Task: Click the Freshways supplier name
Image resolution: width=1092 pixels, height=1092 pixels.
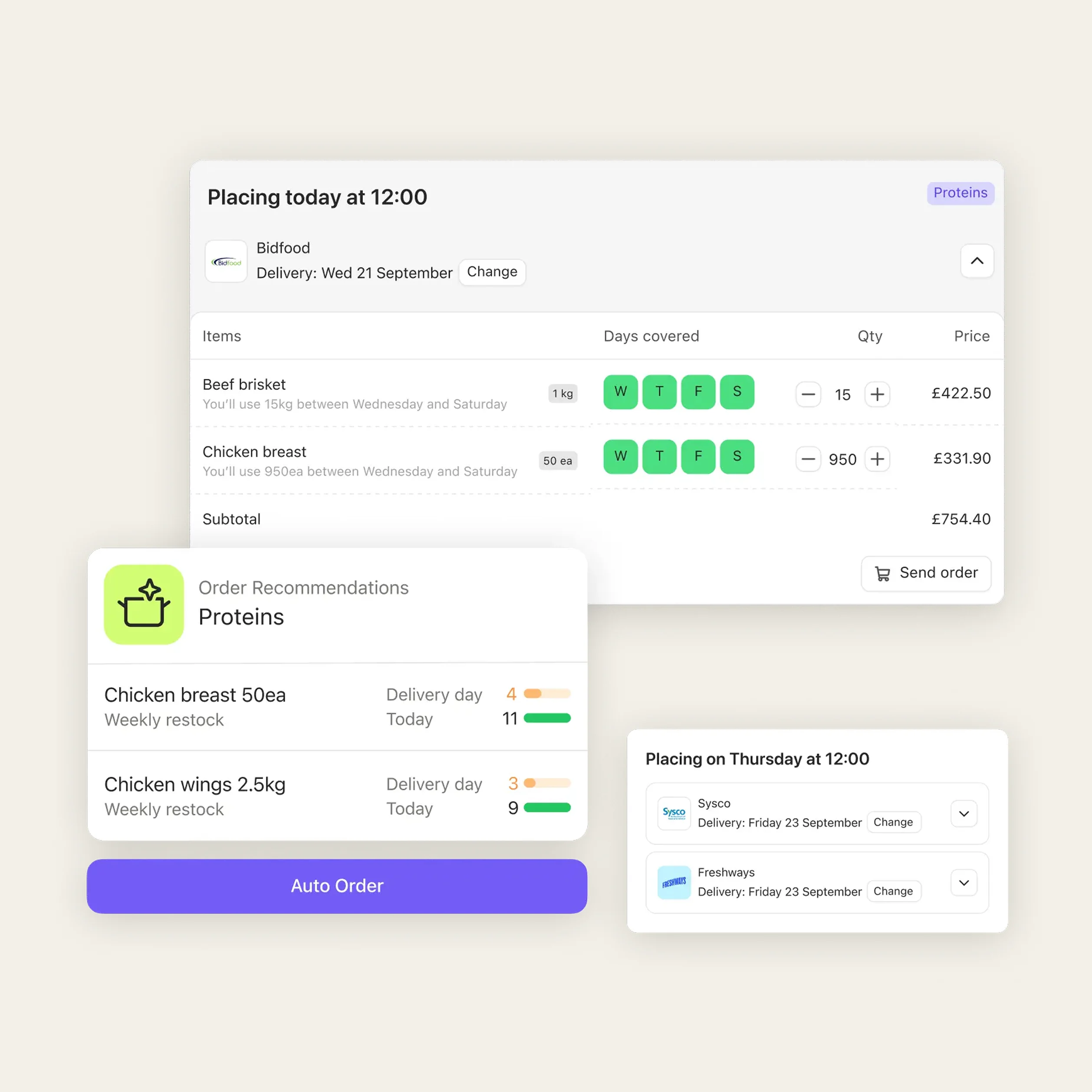Action: (726, 872)
